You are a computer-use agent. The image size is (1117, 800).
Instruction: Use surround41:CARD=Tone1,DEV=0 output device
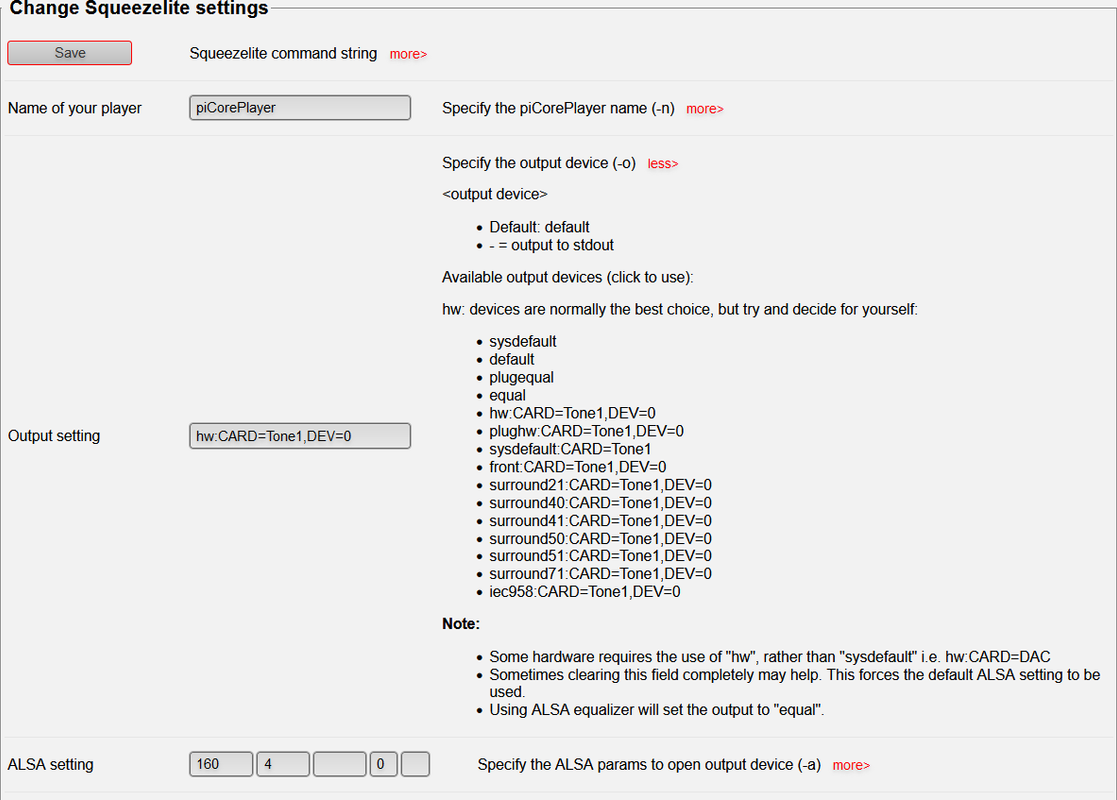(x=601, y=521)
